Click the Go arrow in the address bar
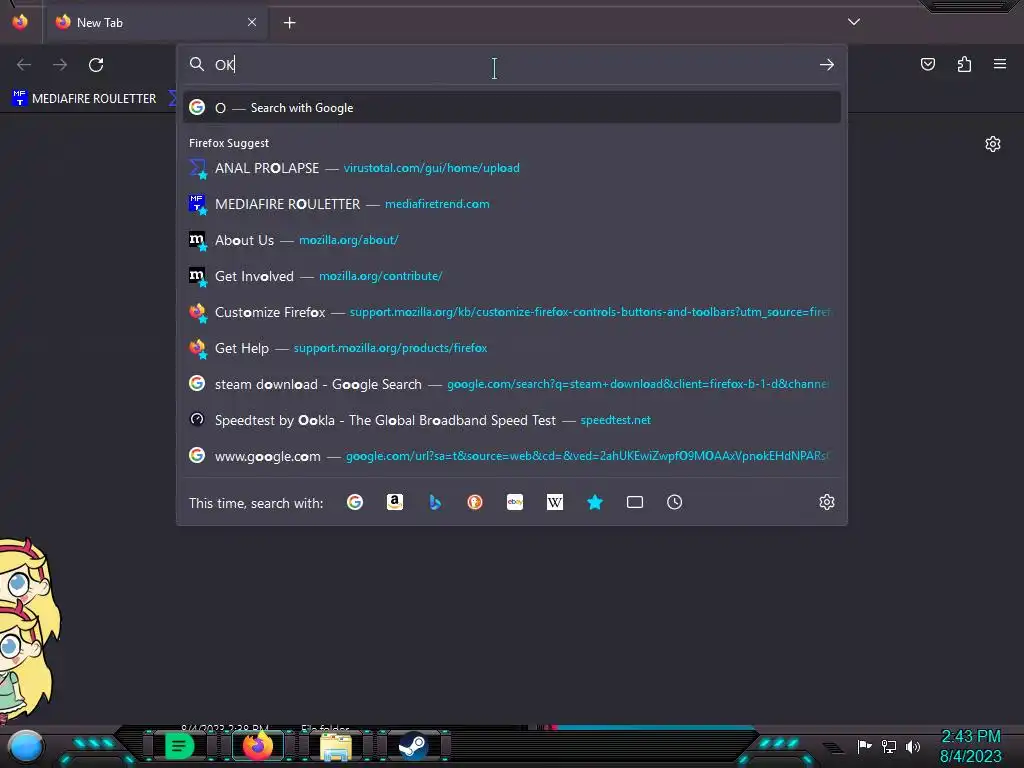 pyautogui.click(x=827, y=65)
